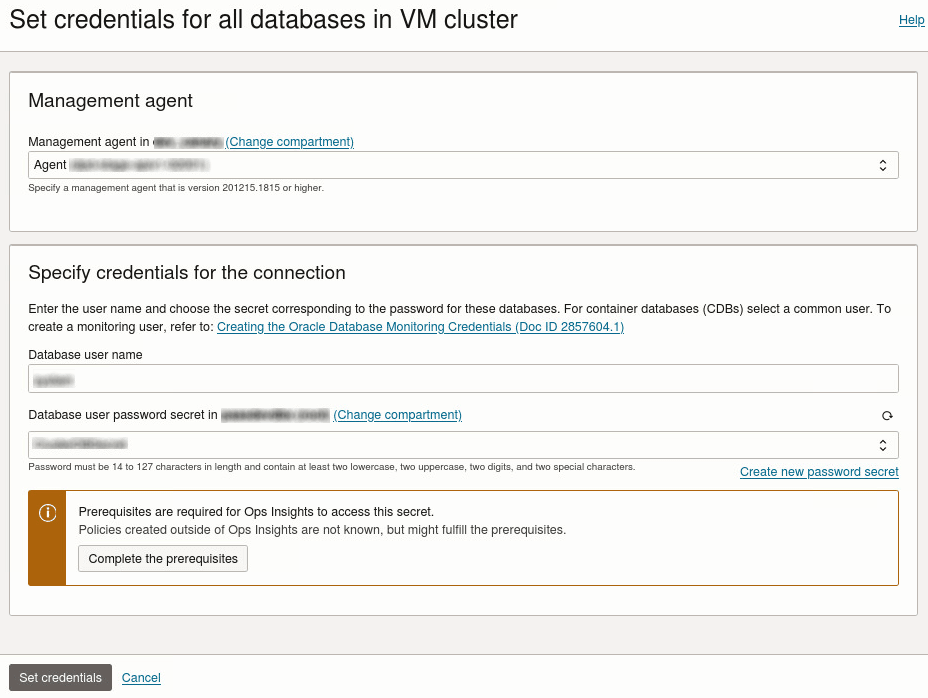Open the Help link

click(911, 19)
